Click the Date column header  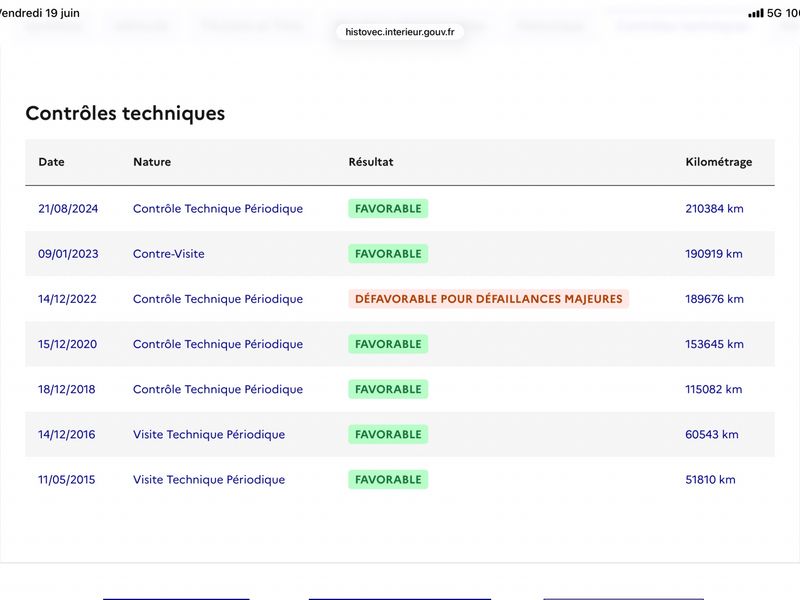pyautogui.click(x=52, y=162)
